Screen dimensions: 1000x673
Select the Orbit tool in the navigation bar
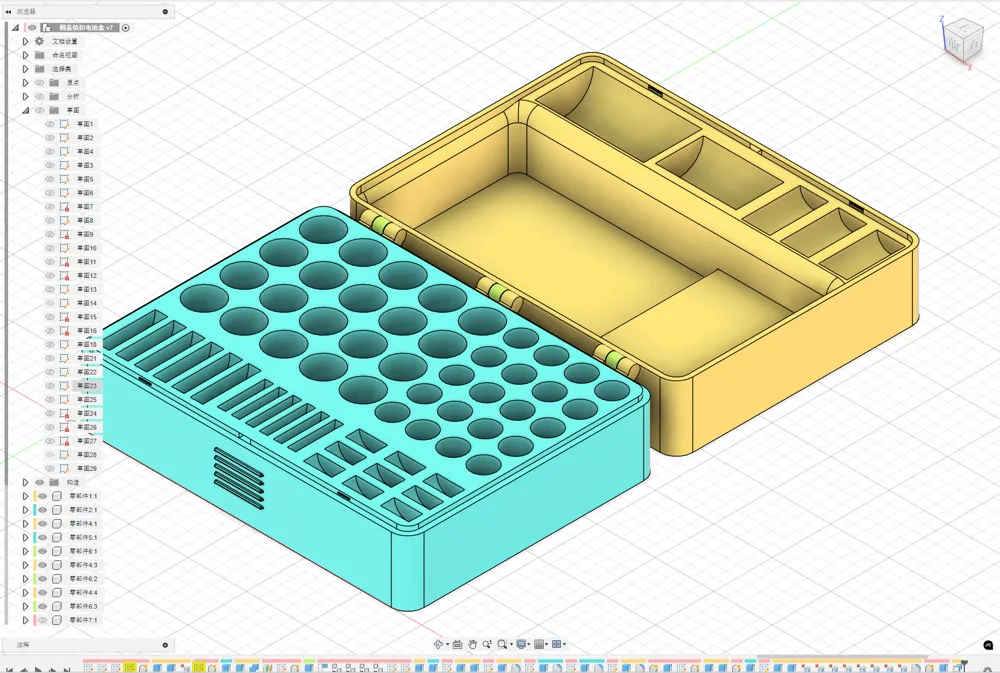(x=439, y=644)
